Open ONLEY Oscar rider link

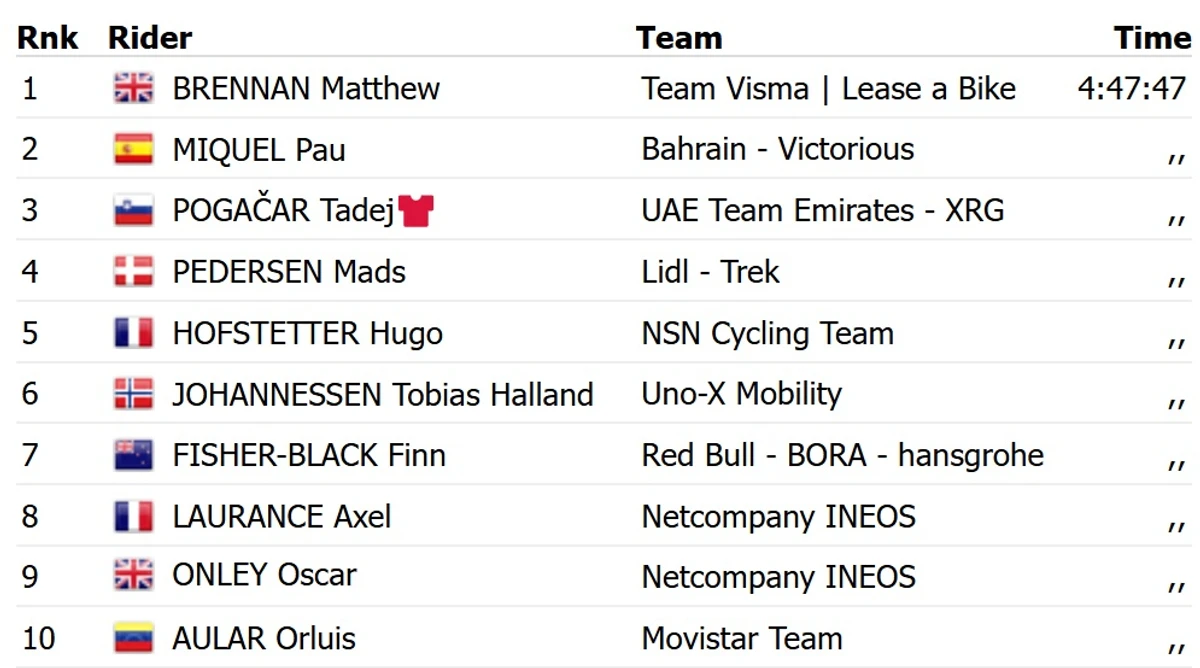point(264,575)
